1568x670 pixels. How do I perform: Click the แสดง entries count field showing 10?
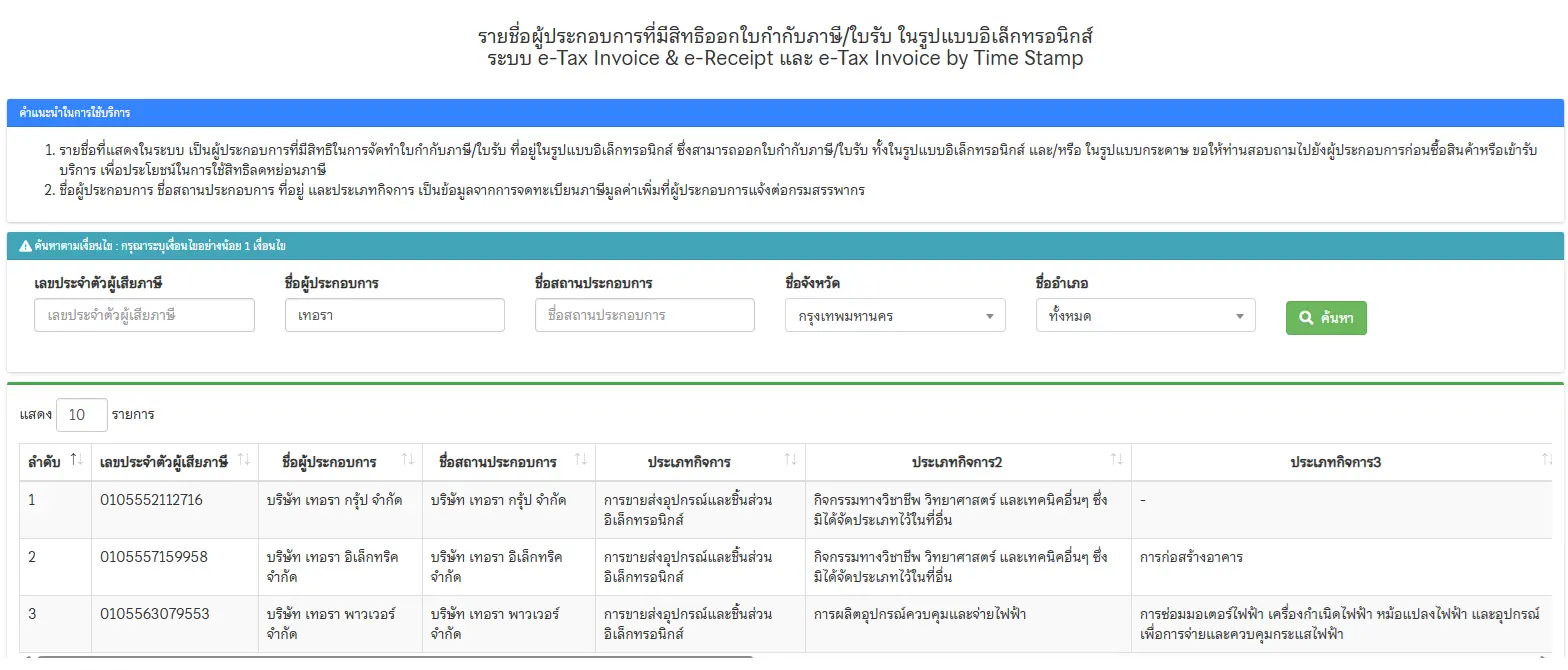(x=82, y=415)
